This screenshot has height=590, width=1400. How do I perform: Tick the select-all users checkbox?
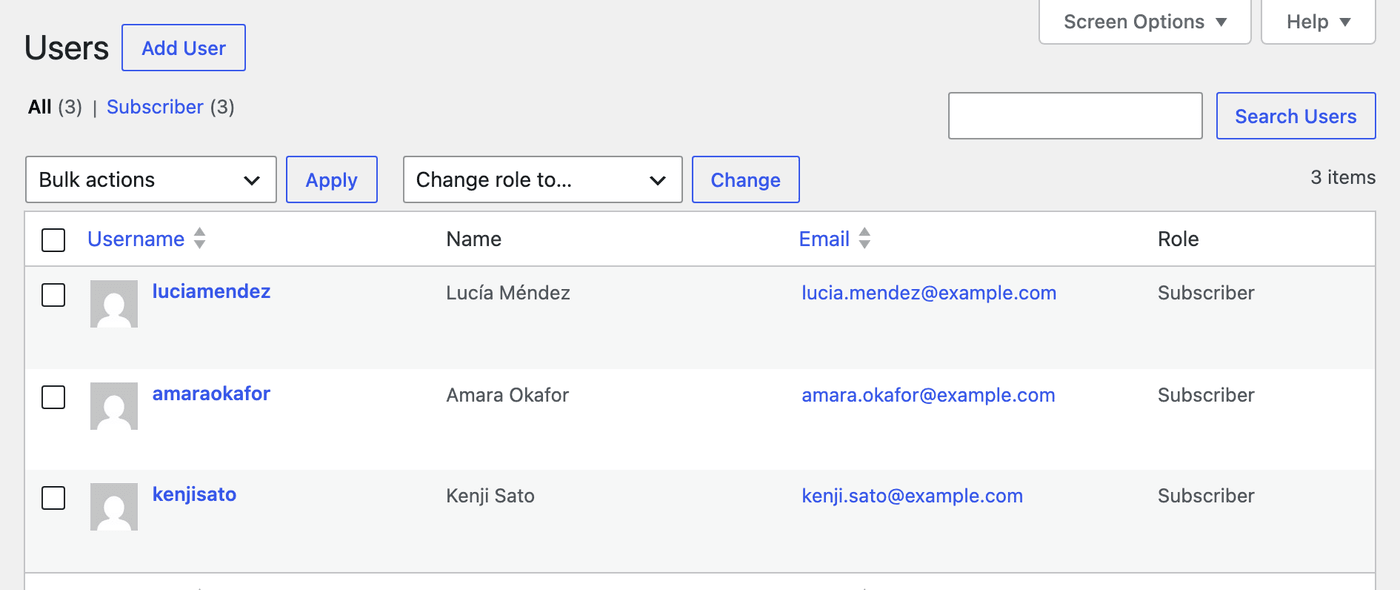pos(53,240)
